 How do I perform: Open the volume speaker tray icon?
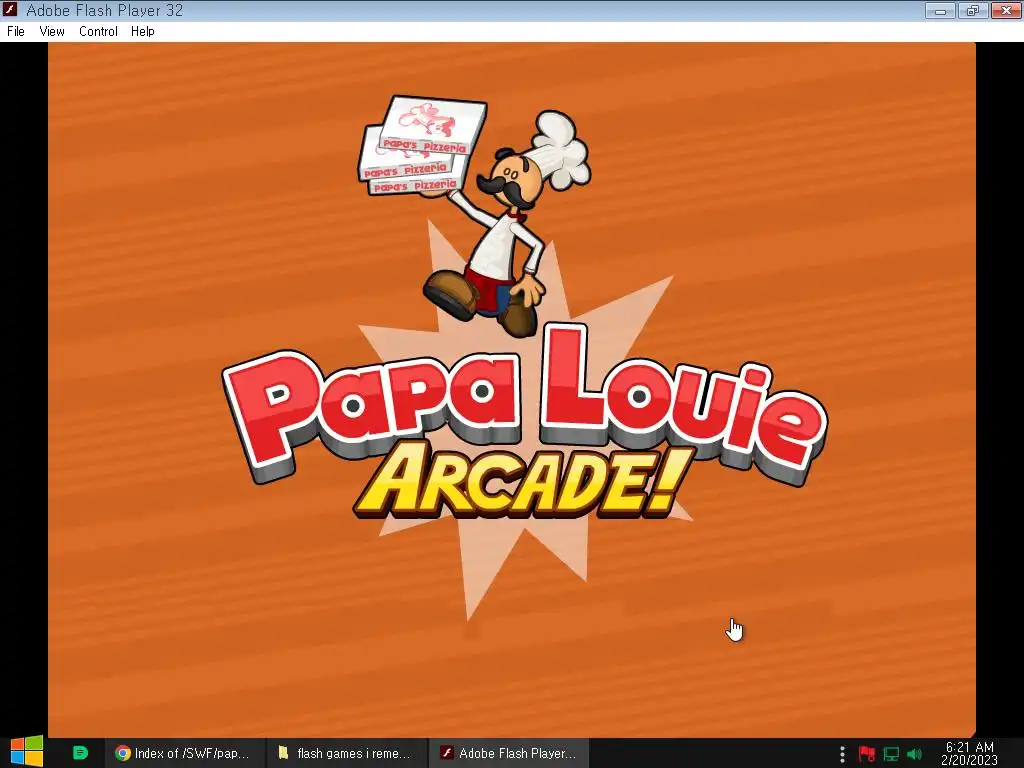pyautogui.click(x=914, y=754)
